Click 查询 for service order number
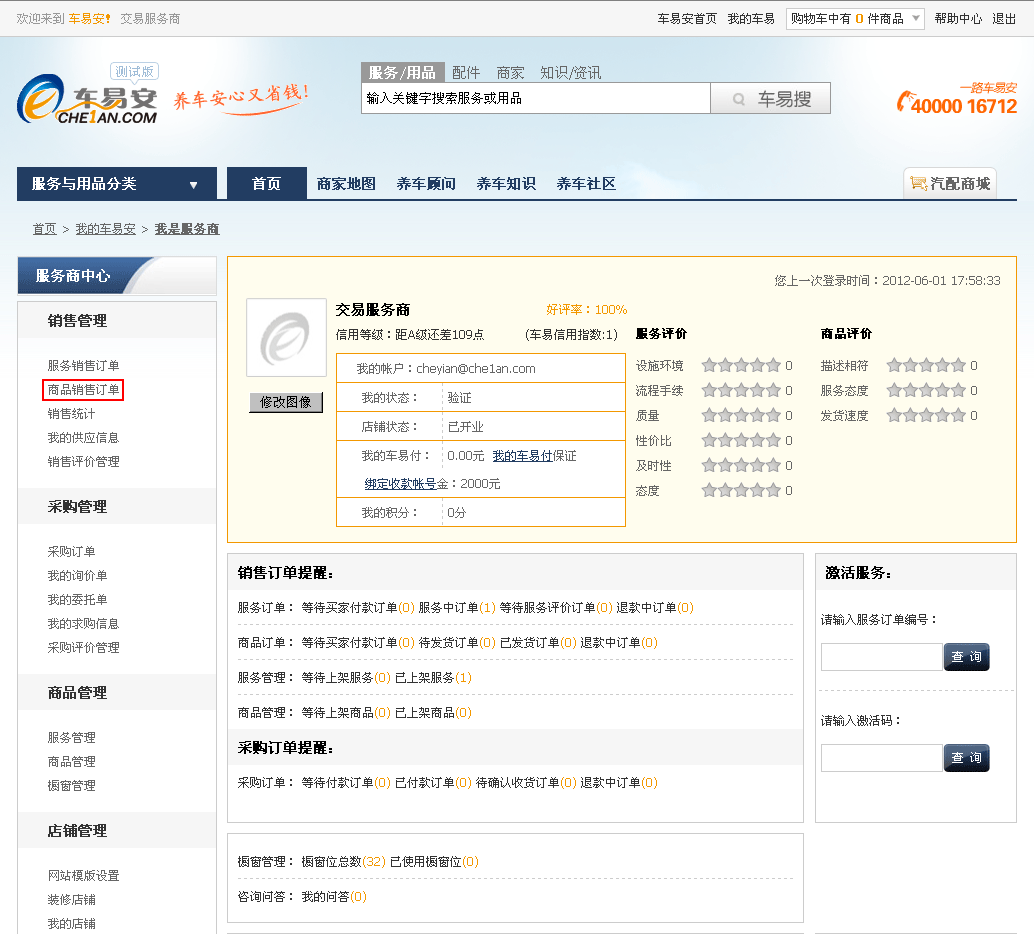Screen dimensions: 1034x934 [x=967, y=657]
